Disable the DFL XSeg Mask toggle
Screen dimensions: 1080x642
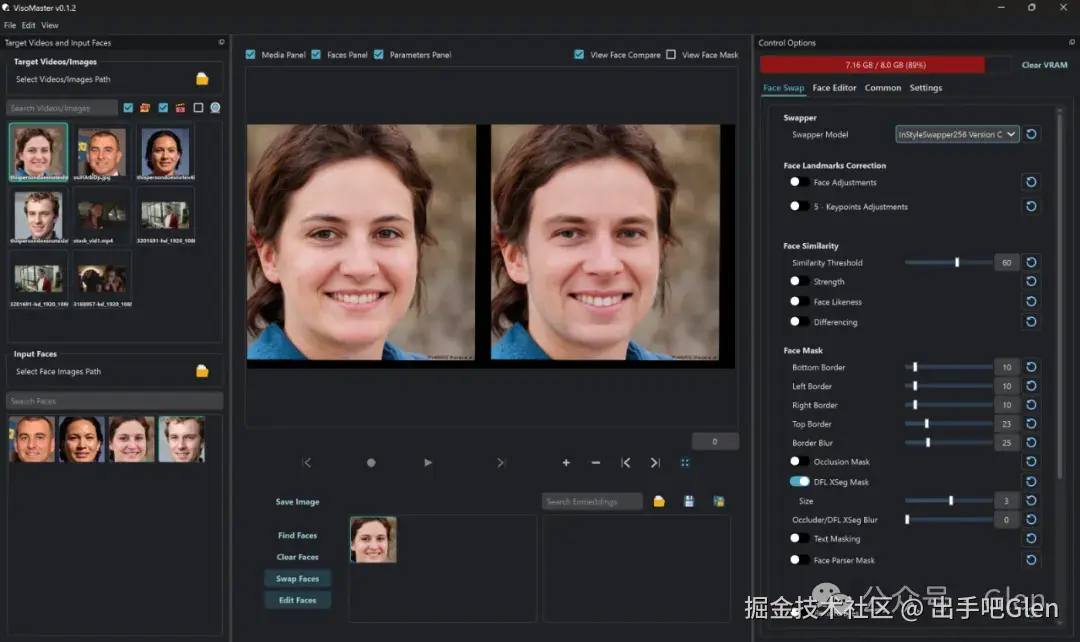(799, 482)
